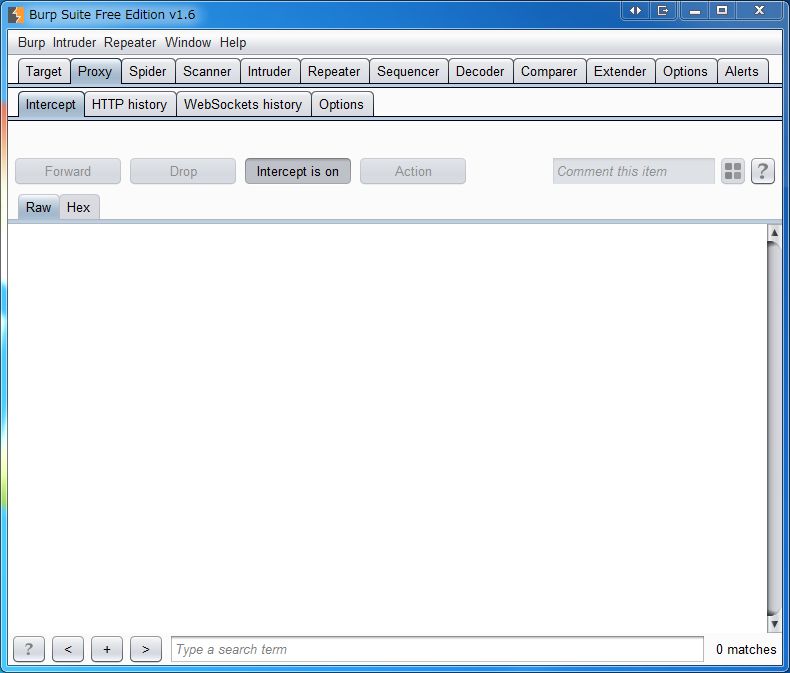Viewport: 790px width, 673px height.
Task: Open the Repeater tab
Action: tap(334, 72)
